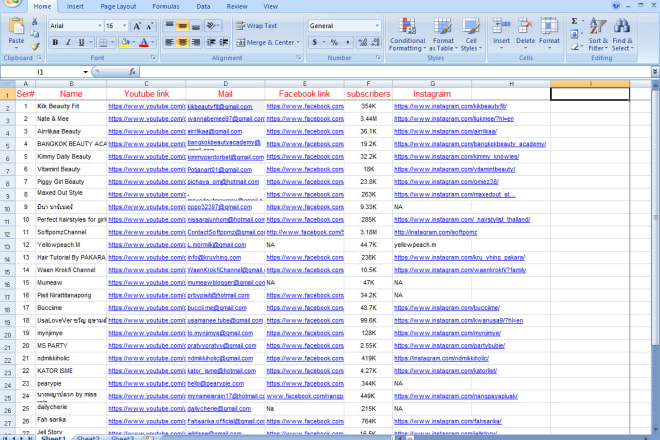Click the Insert Function fx button
This screenshot has width=660, height=440.
click(x=132, y=72)
